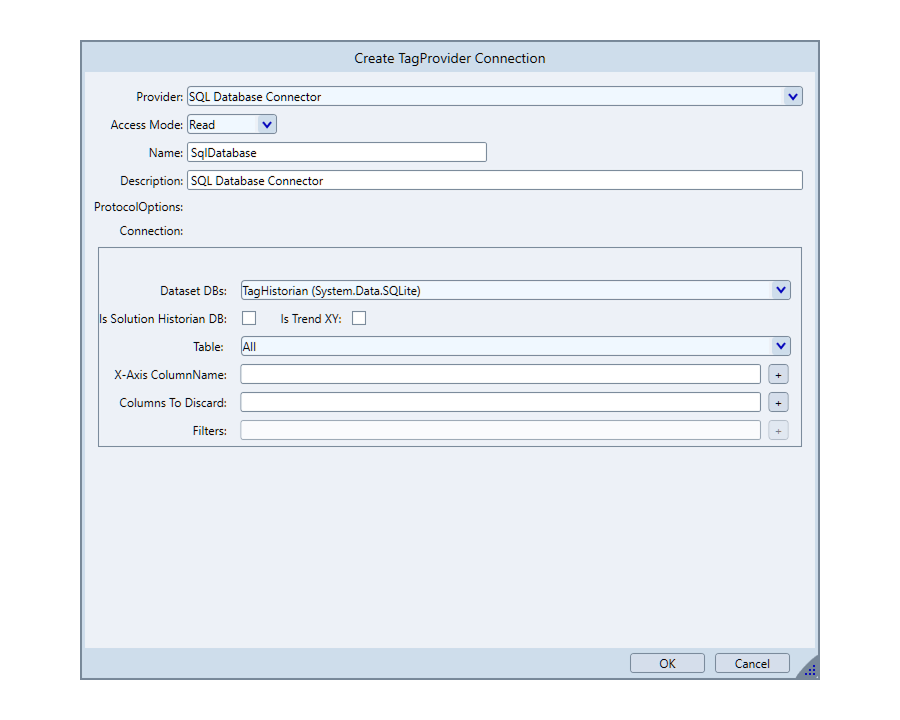Image resolution: width=900 pixels, height=720 pixels.
Task: Open the Dataset DBs dropdown
Action: [780, 291]
